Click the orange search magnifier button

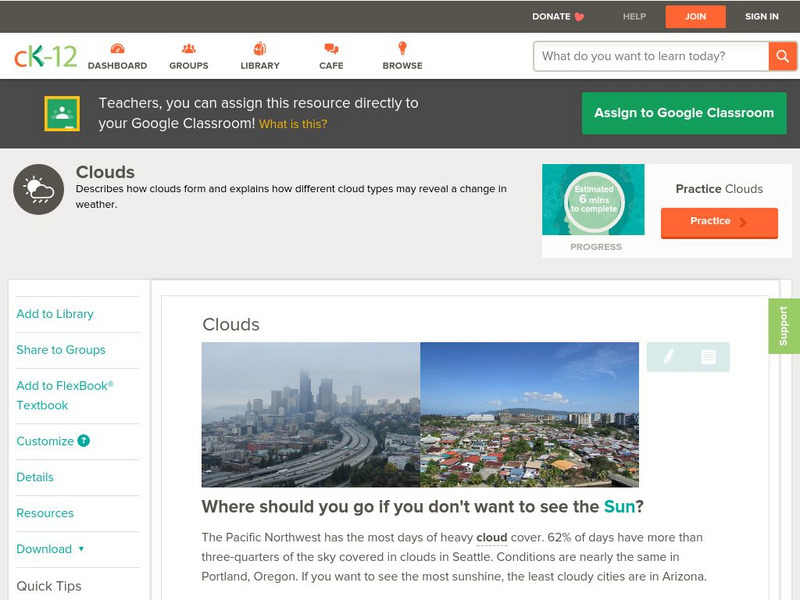click(782, 56)
